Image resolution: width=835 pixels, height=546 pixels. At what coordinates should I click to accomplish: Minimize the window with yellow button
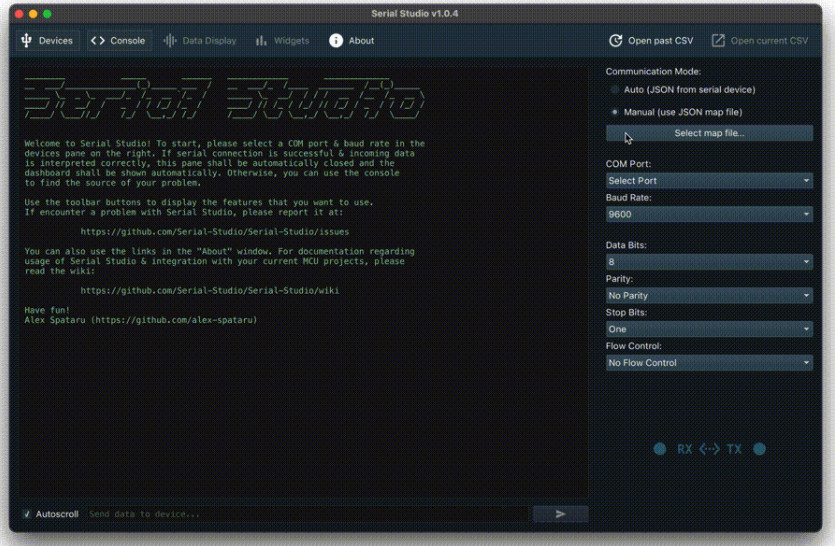[33, 14]
